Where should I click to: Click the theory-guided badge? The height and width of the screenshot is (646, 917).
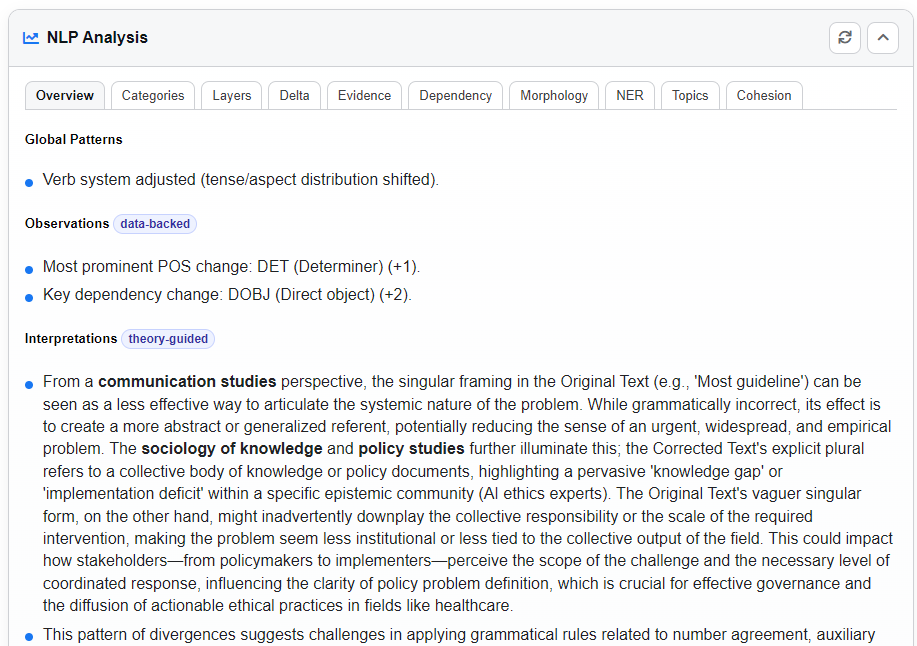pyautogui.click(x=168, y=339)
